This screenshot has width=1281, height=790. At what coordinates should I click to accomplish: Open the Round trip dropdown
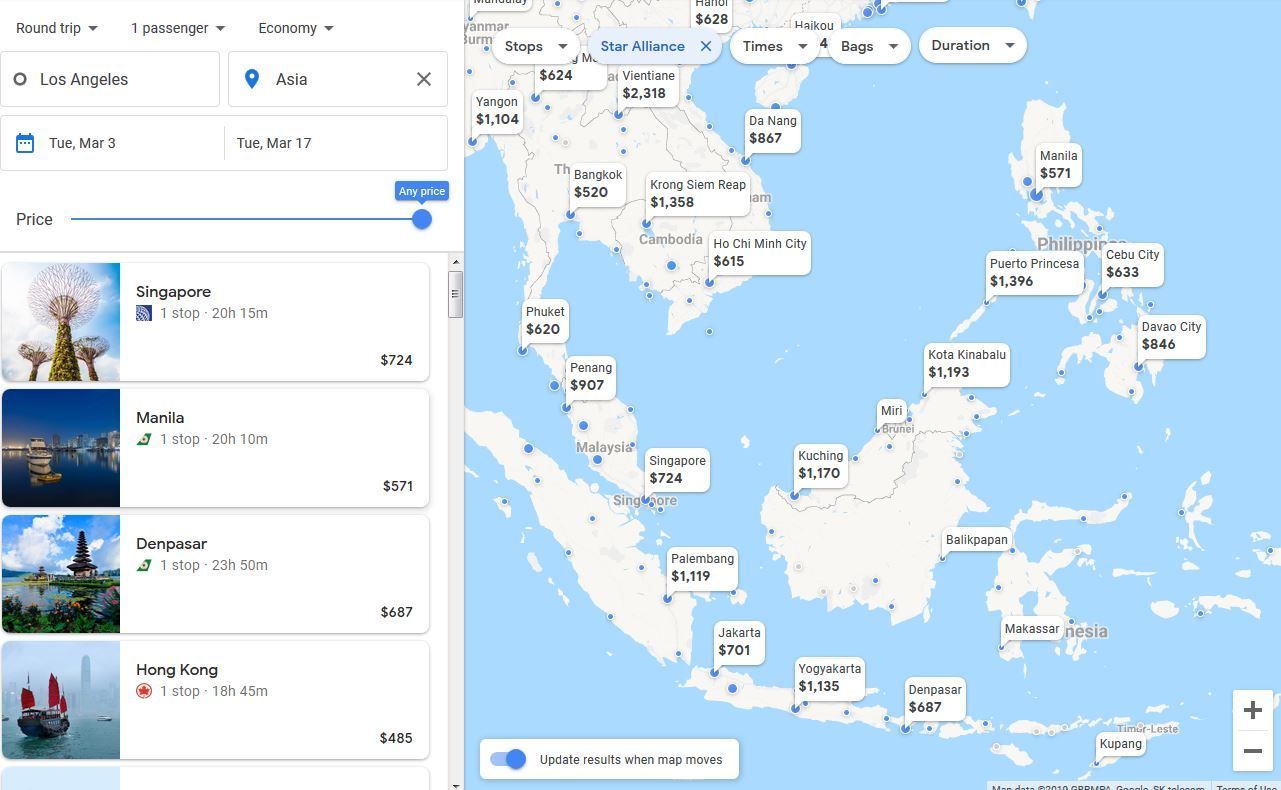57,28
